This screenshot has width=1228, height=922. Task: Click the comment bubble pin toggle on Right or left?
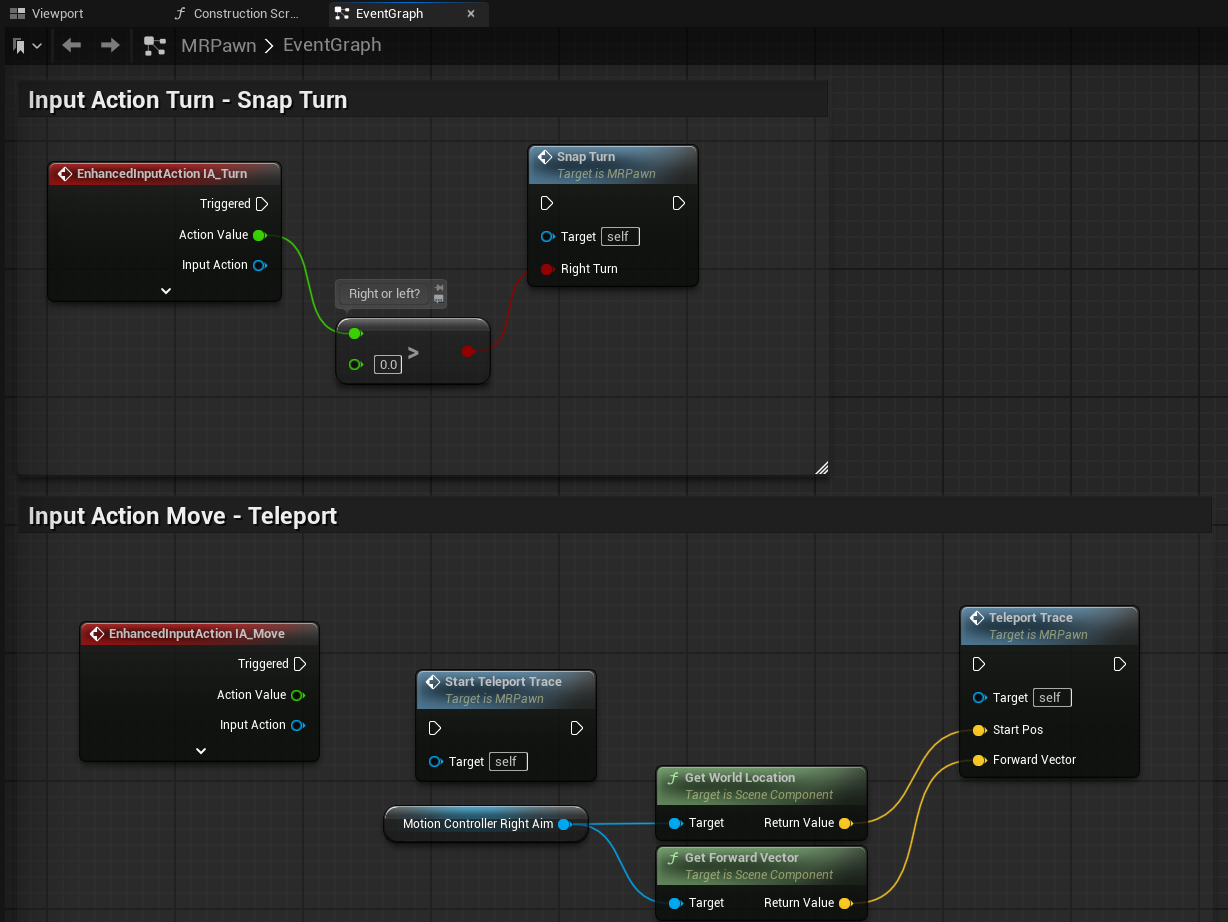[x=438, y=288]
